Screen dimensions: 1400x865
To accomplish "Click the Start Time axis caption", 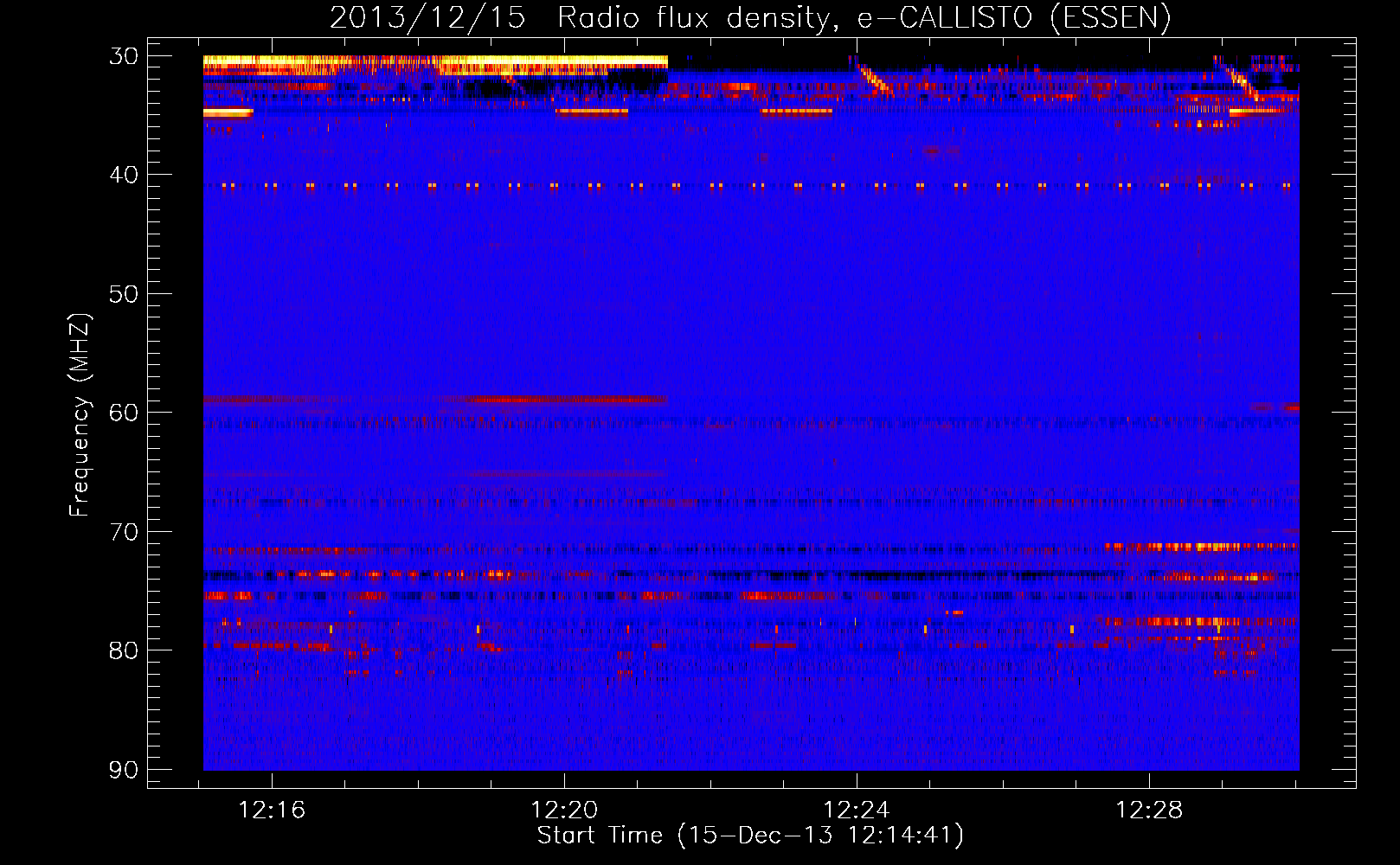I will (750, 836).
